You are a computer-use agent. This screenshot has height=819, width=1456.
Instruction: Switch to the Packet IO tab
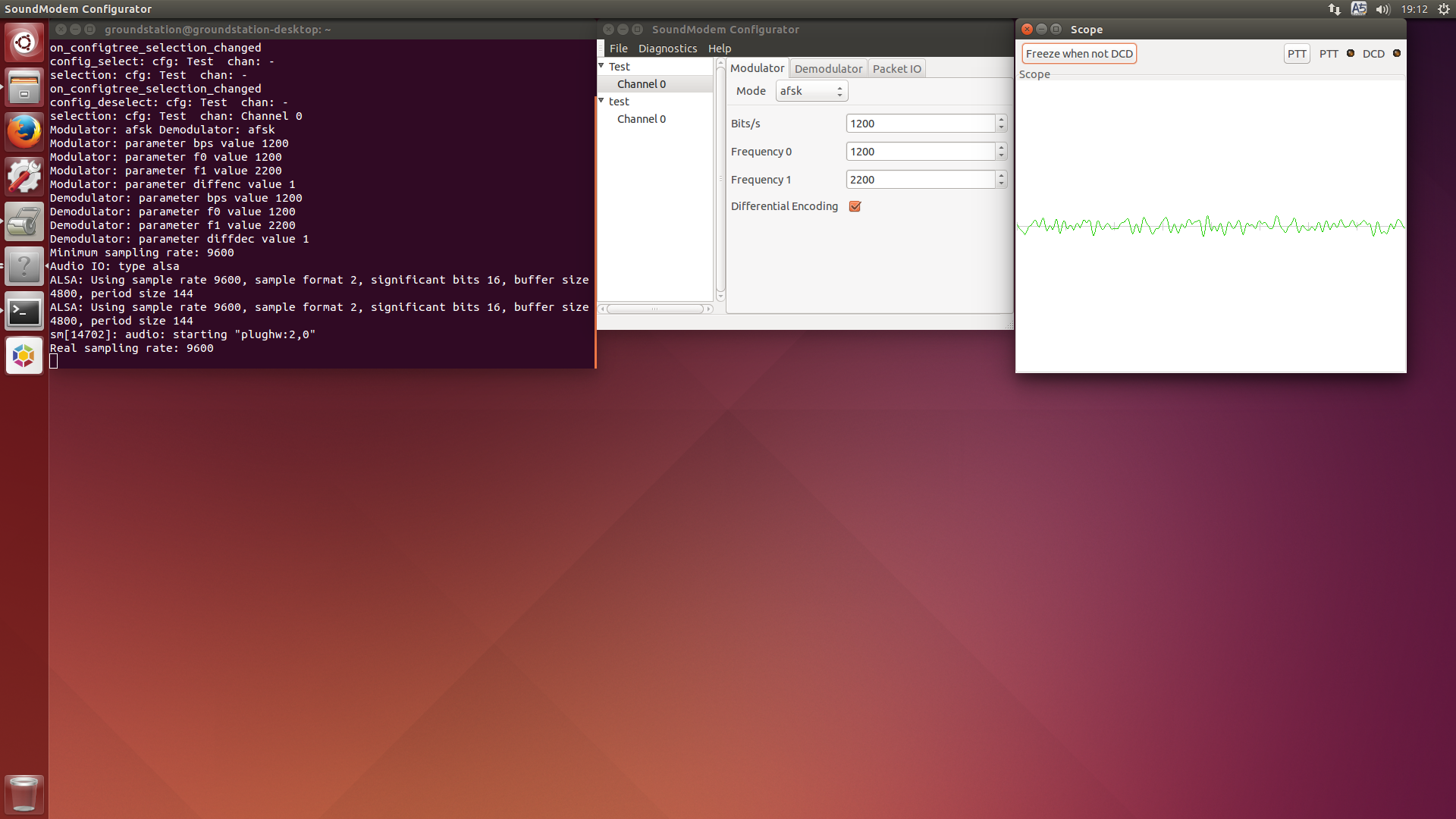click(897, 69)
